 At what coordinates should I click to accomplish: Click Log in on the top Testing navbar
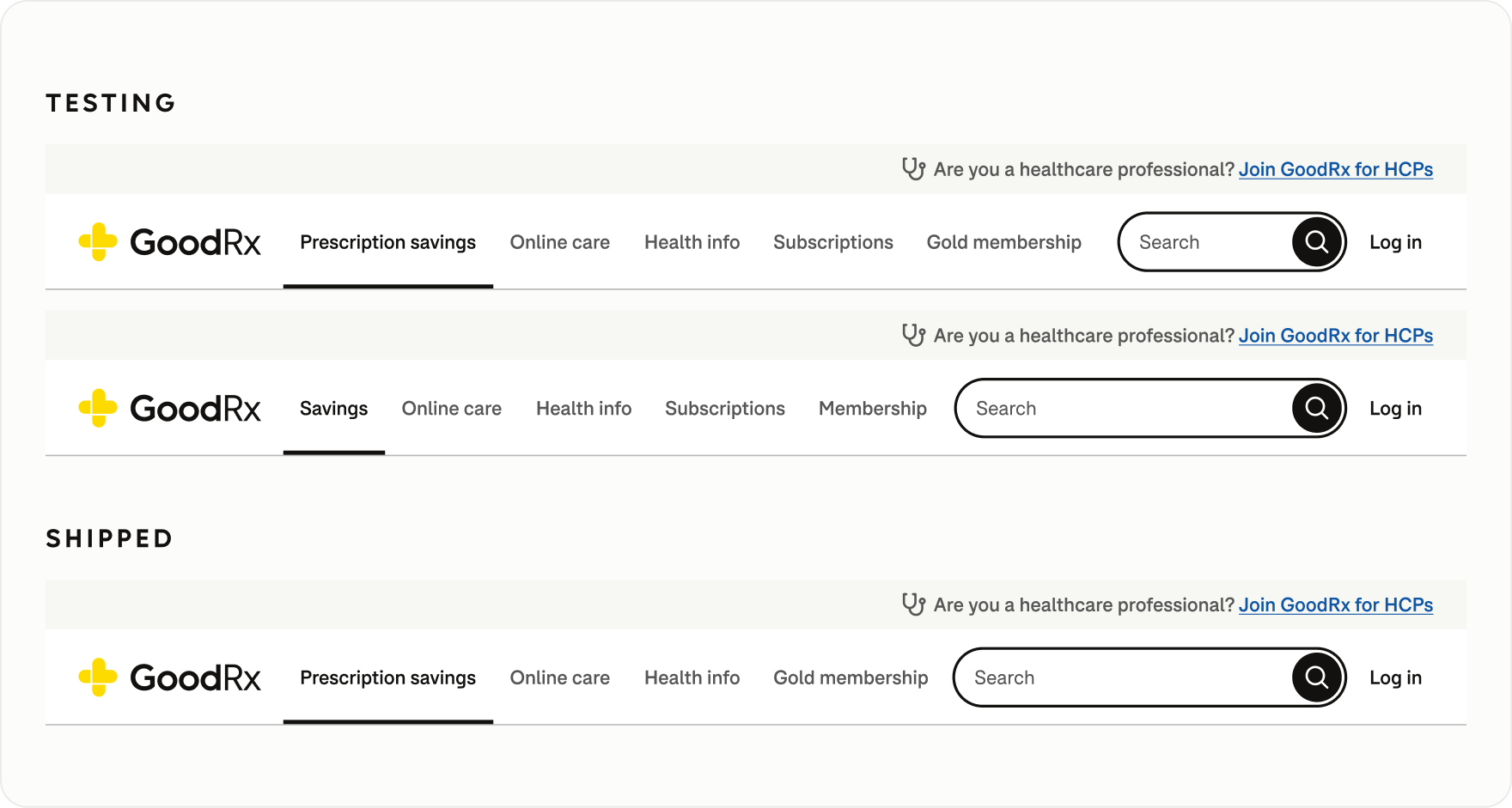1396,242
